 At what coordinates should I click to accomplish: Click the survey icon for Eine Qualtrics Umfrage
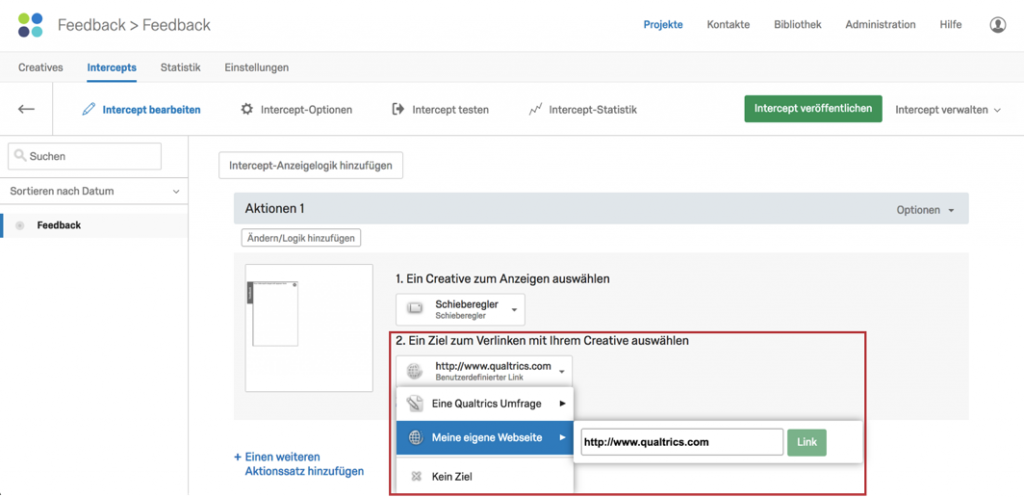click(415, 404)
